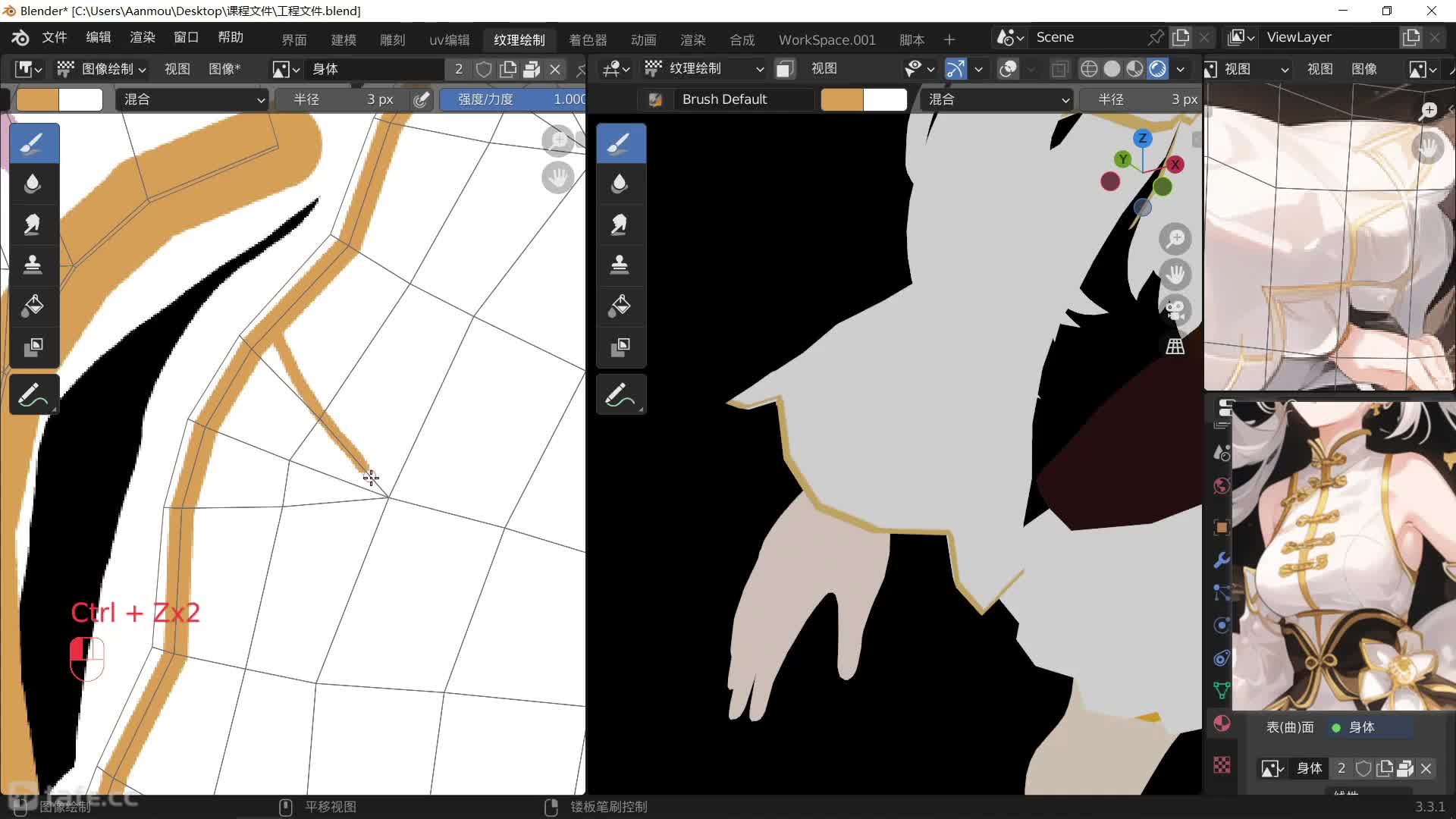Open the 渲染 menu
Screen dimensions: 1456x819
click(143, 37)
